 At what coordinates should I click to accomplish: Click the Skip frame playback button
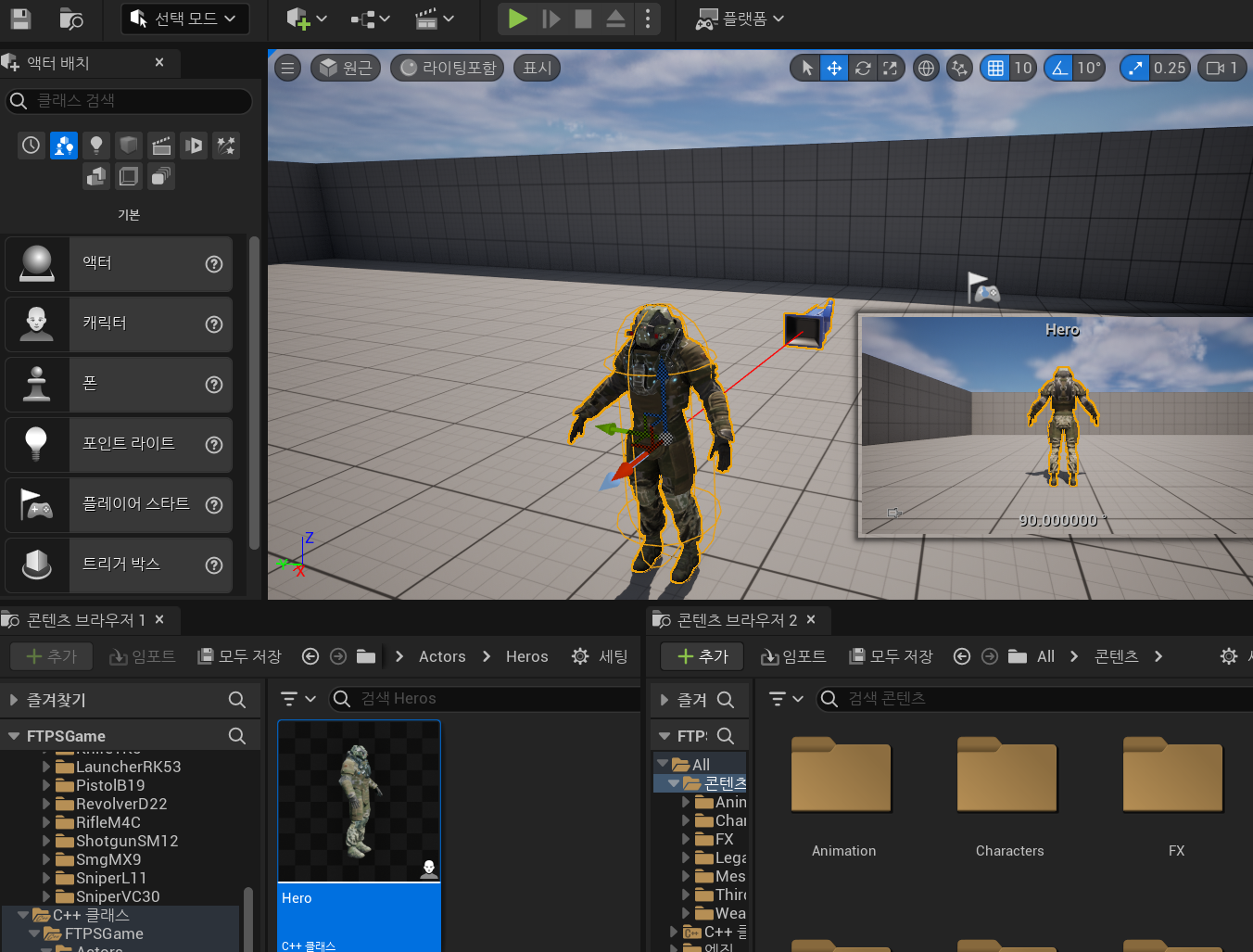tap(551, 18)
